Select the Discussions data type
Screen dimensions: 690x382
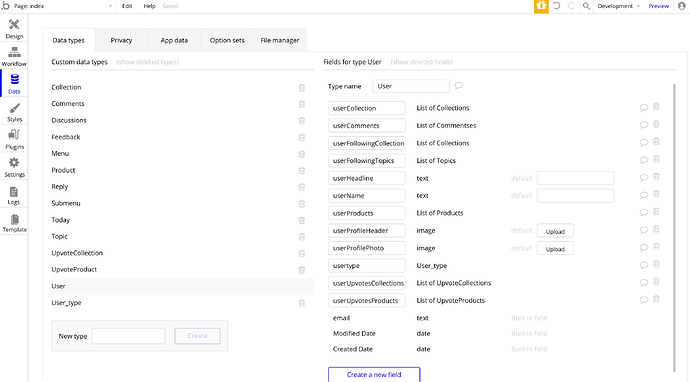69,120
